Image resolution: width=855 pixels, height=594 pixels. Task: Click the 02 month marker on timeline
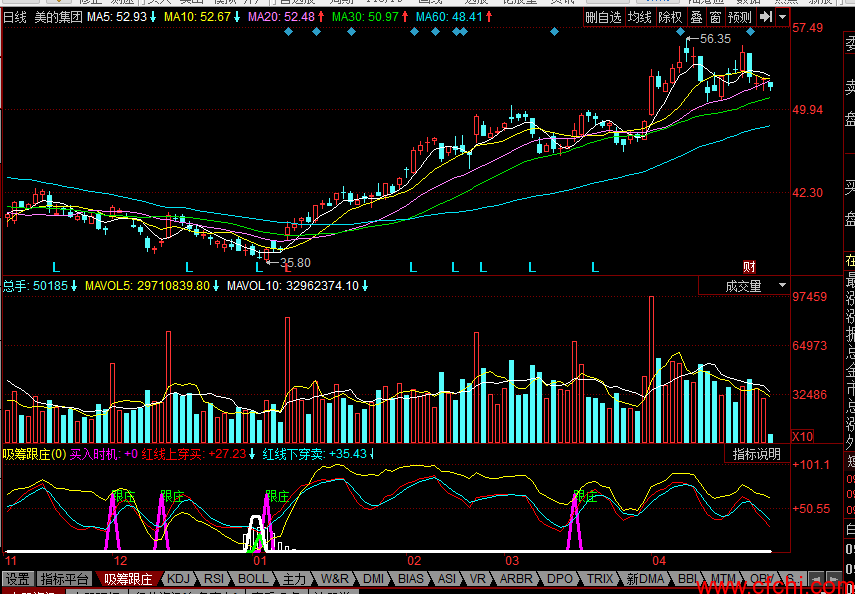point(414,561)
